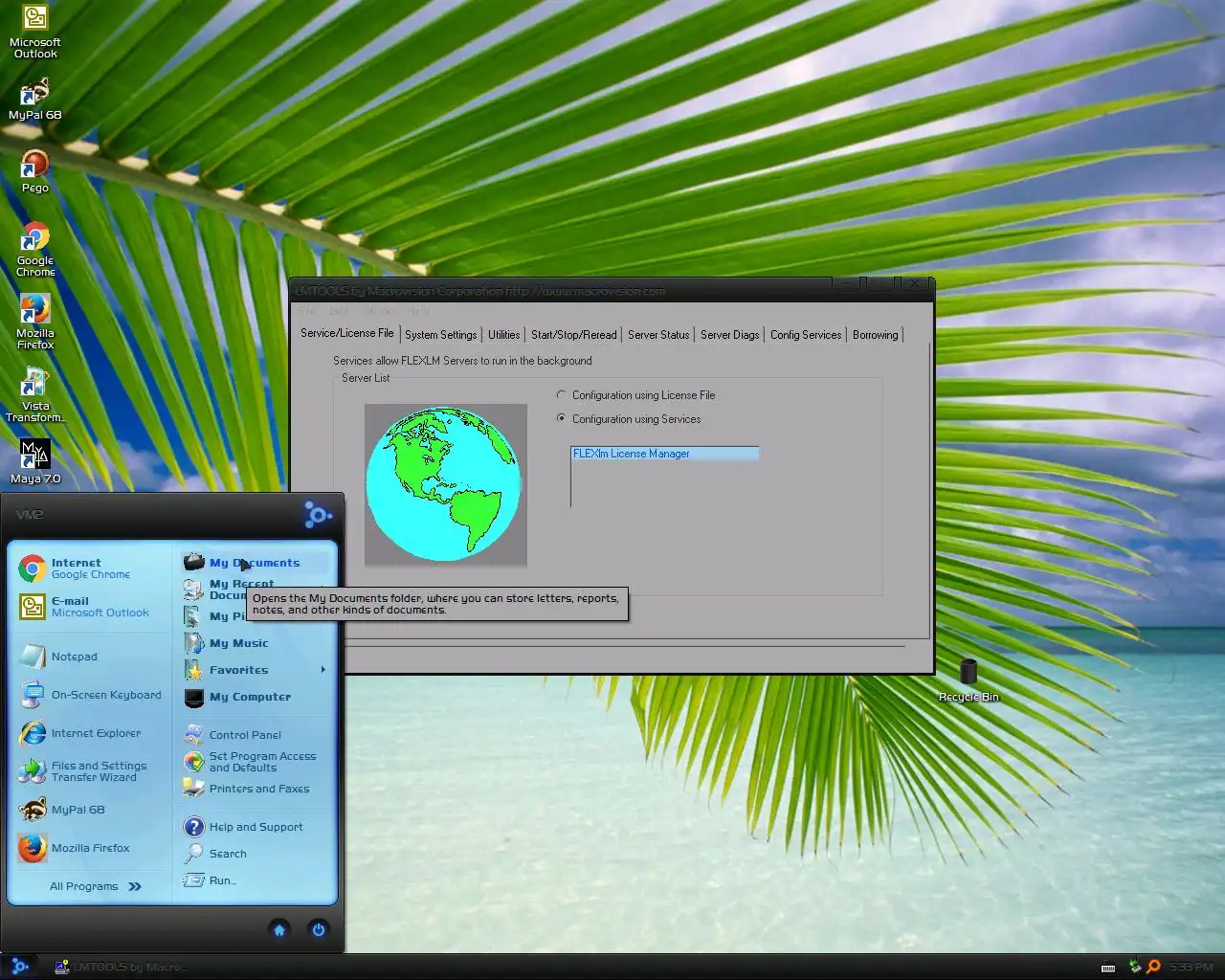Switch to Server Status tab

coord(658,335)
